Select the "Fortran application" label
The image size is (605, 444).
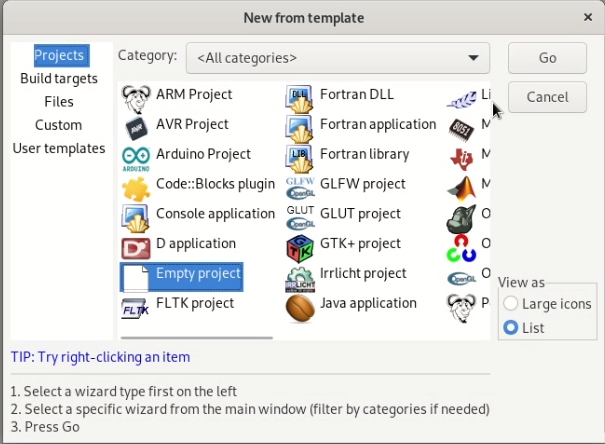378,125
